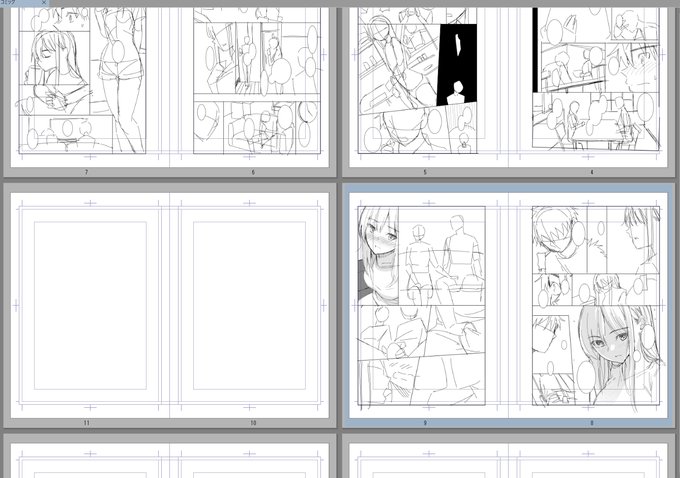Image resolution: width=680 pixels, height=478 pixels.
Task: Click page number label 9
Action: 425,423
